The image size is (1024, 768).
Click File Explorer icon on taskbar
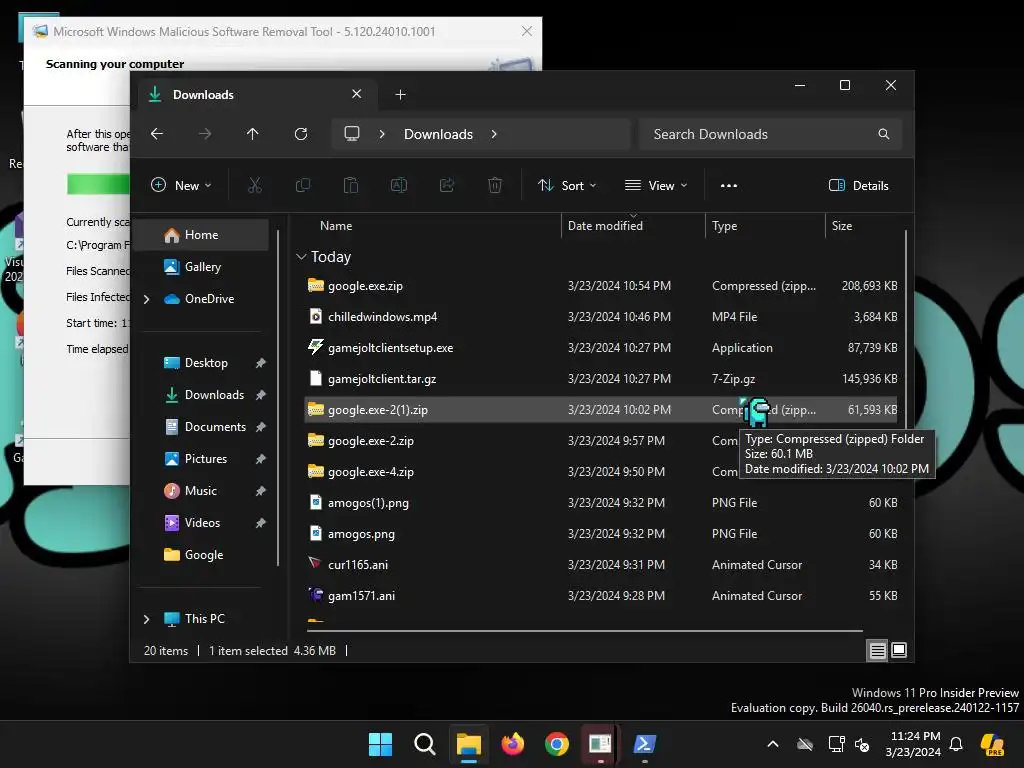tap(468, 744)
